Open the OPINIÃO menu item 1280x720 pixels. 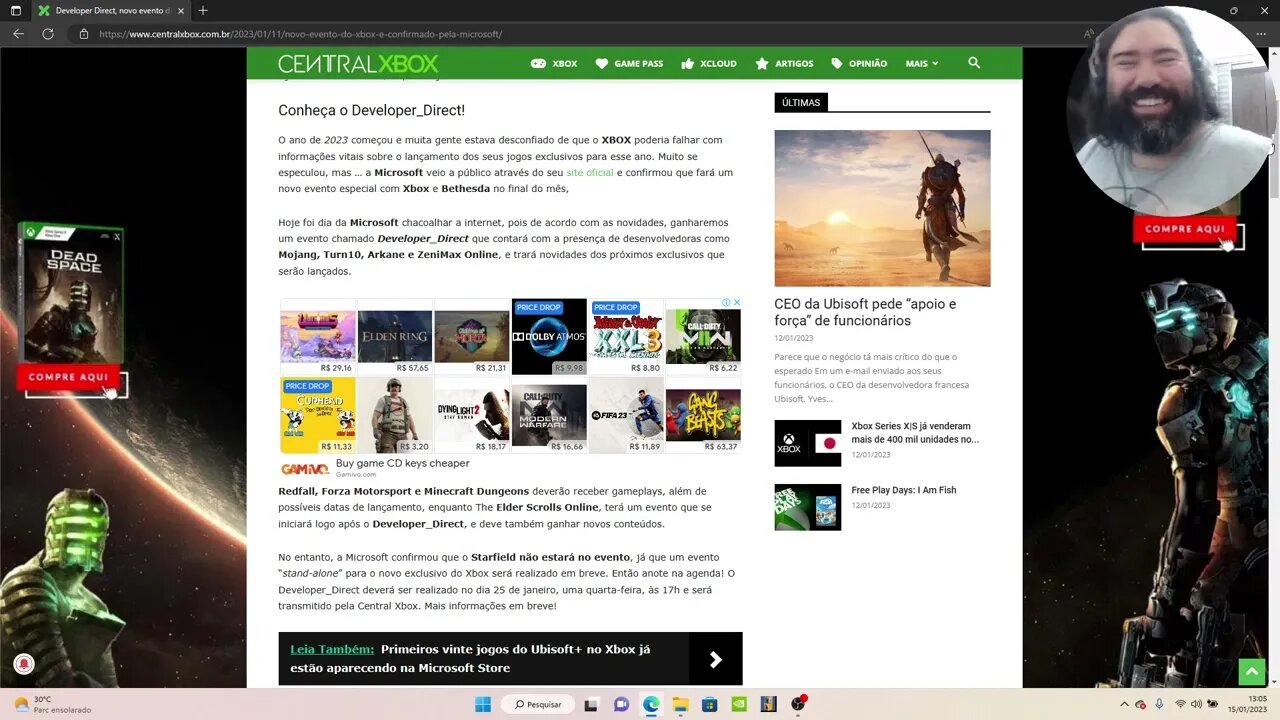coord(859,63)
